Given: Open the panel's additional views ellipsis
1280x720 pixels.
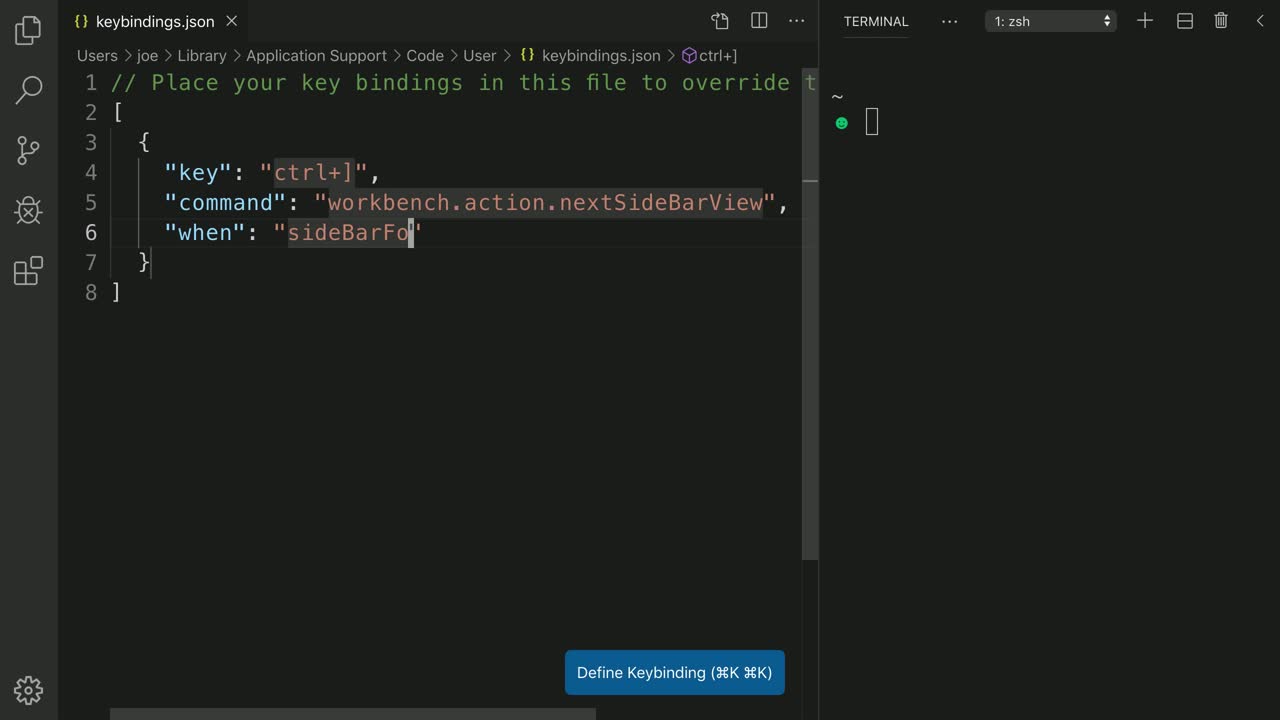Looking at the screenshot, I should click(x=949, y=21).
